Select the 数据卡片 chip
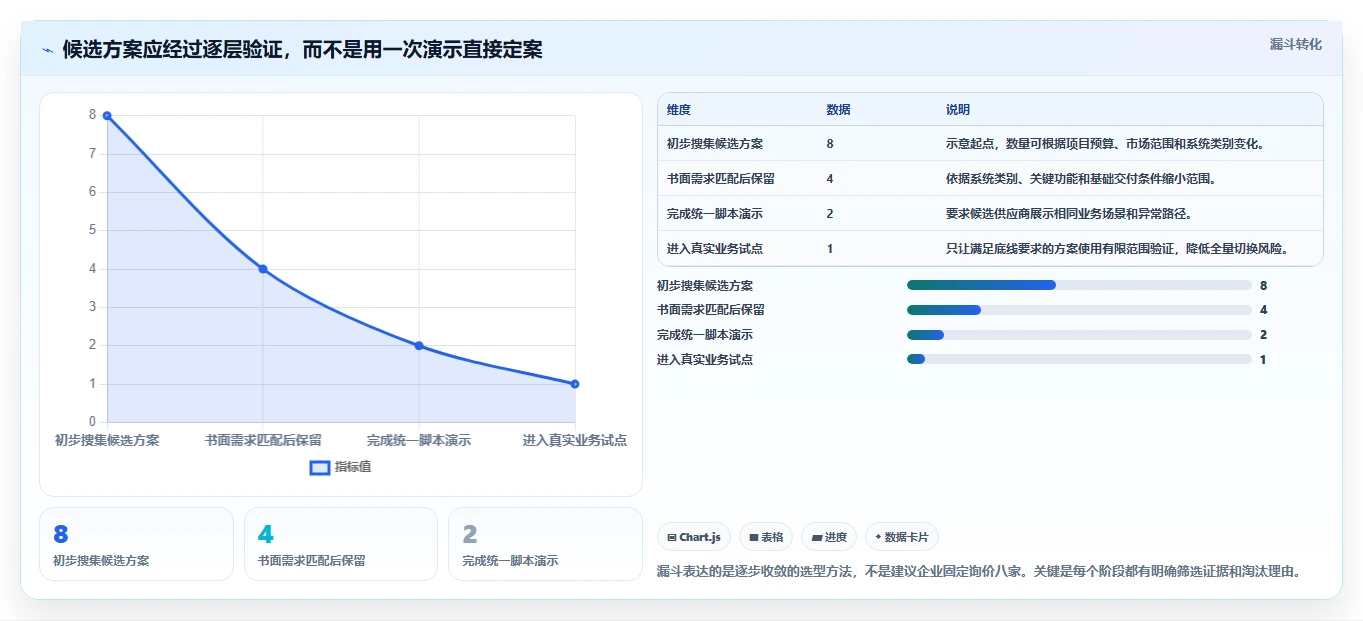 tap(902, 537)
